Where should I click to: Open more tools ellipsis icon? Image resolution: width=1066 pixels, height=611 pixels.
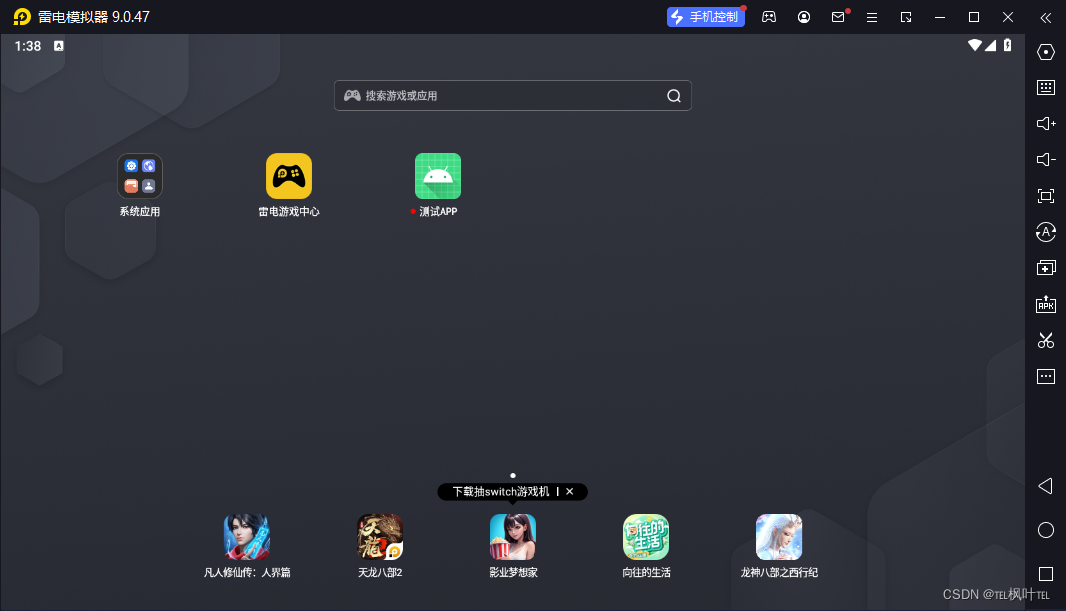[1046, 376]
